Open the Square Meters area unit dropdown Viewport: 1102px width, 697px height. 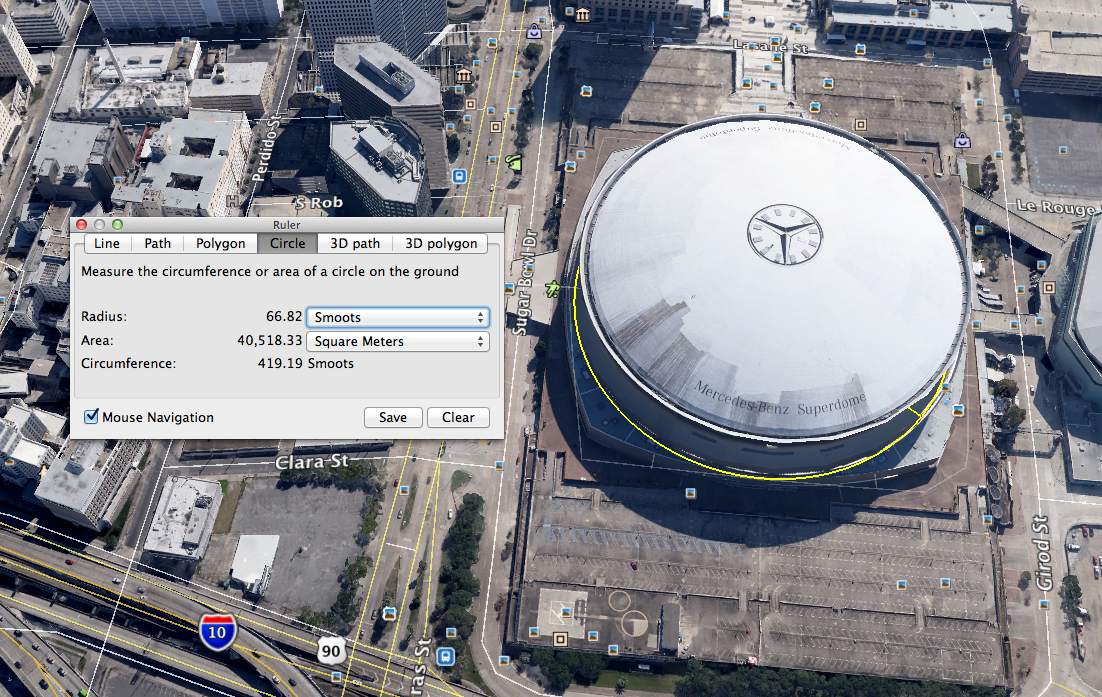point(397,341)
